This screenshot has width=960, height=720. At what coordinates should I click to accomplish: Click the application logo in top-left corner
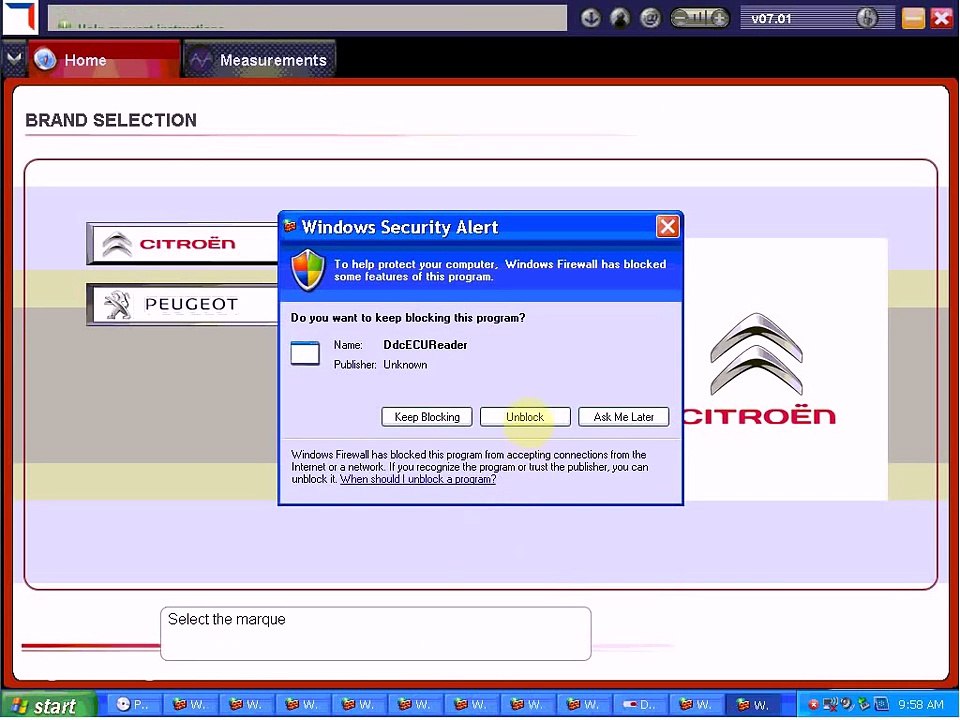tap(19, 17)
